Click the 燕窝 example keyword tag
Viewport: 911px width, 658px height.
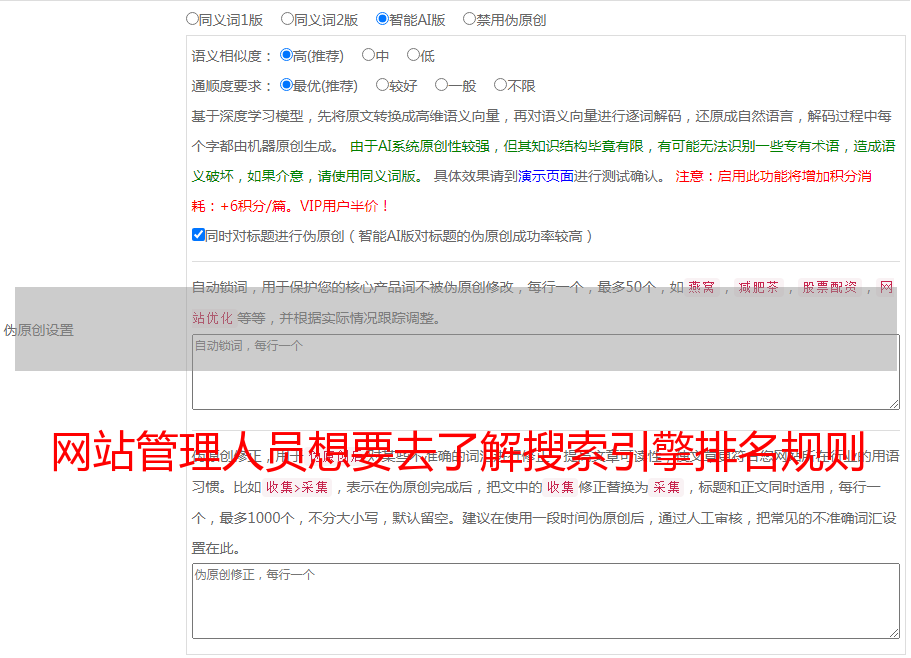[x=701, y=287]
